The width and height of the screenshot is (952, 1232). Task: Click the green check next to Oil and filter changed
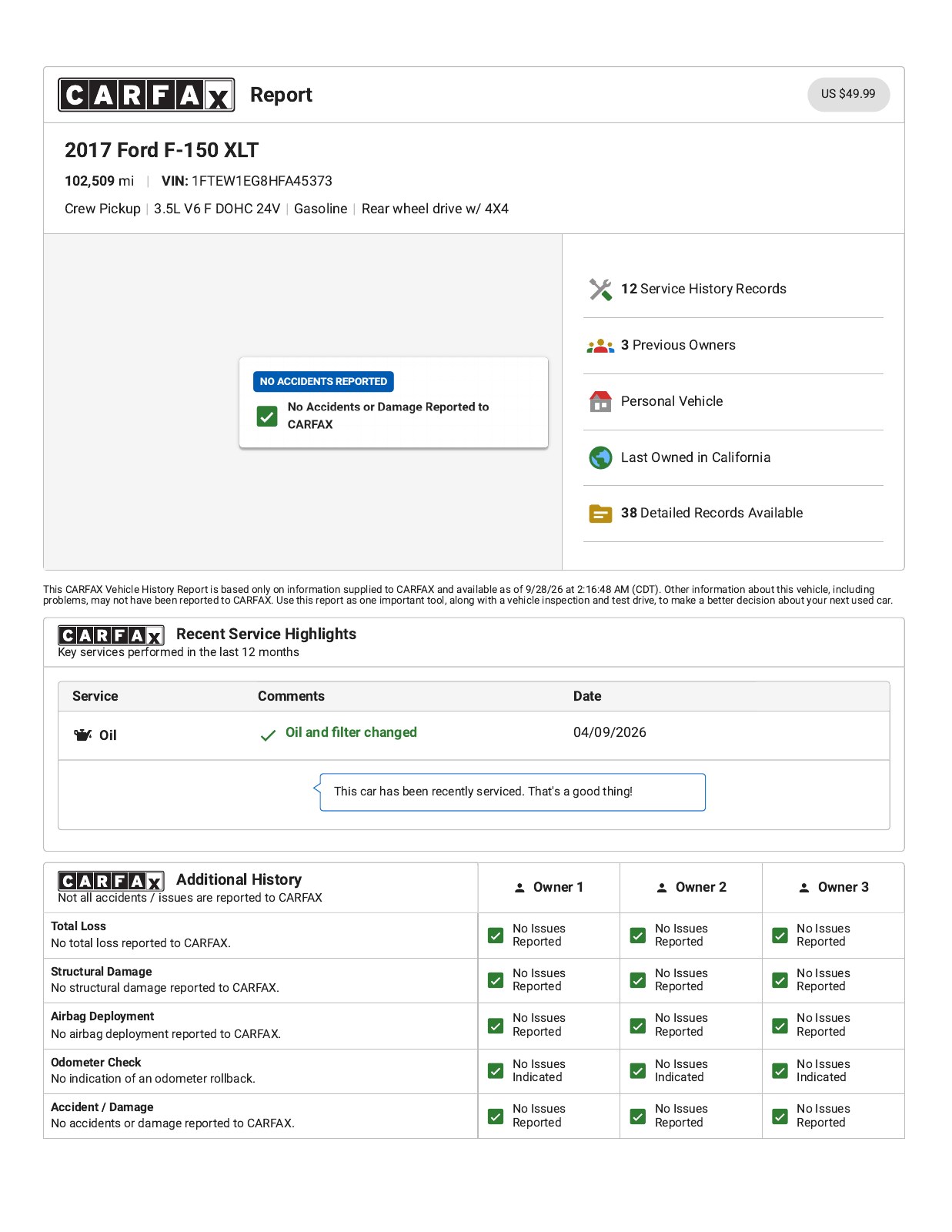[268, 735]
